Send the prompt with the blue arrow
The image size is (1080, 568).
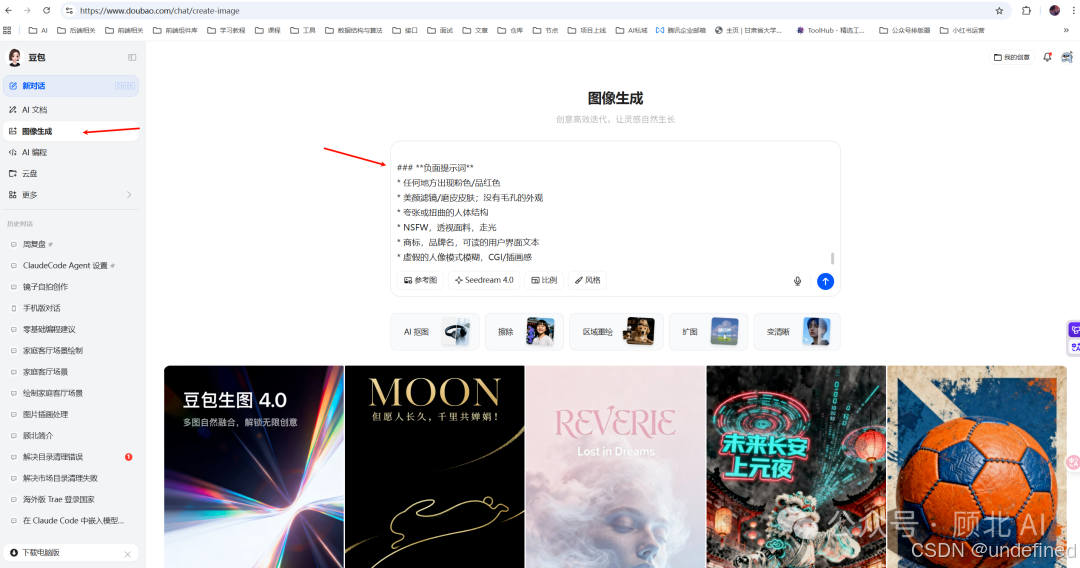[x=825, y=281]
